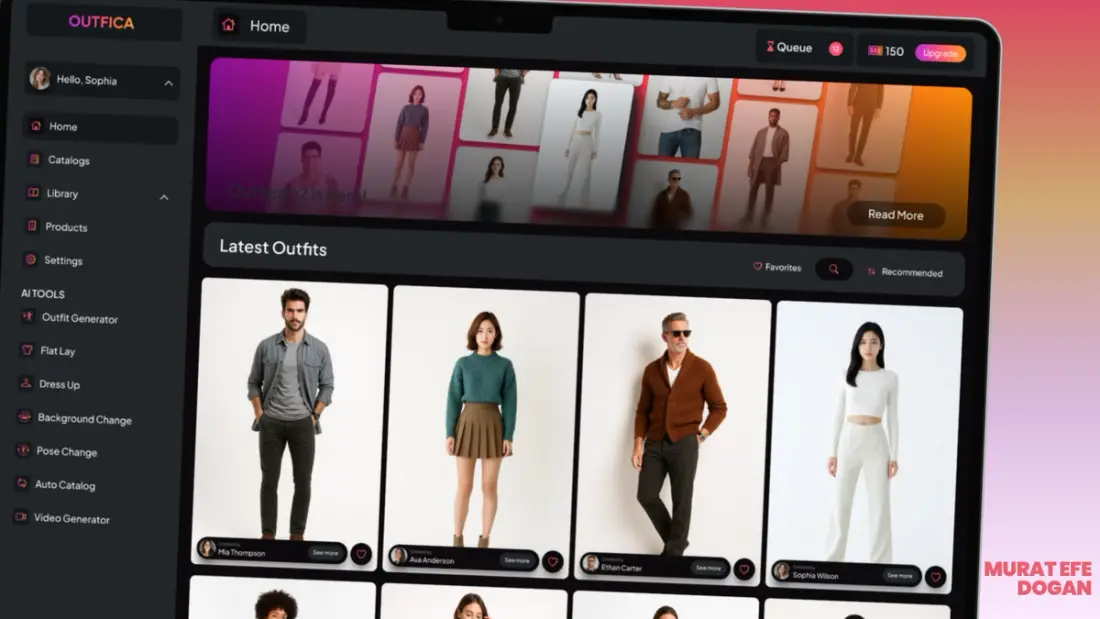Collapse the Hello, Sophia profile menu
Viewport: 1100px width, 619px height.
168,84
